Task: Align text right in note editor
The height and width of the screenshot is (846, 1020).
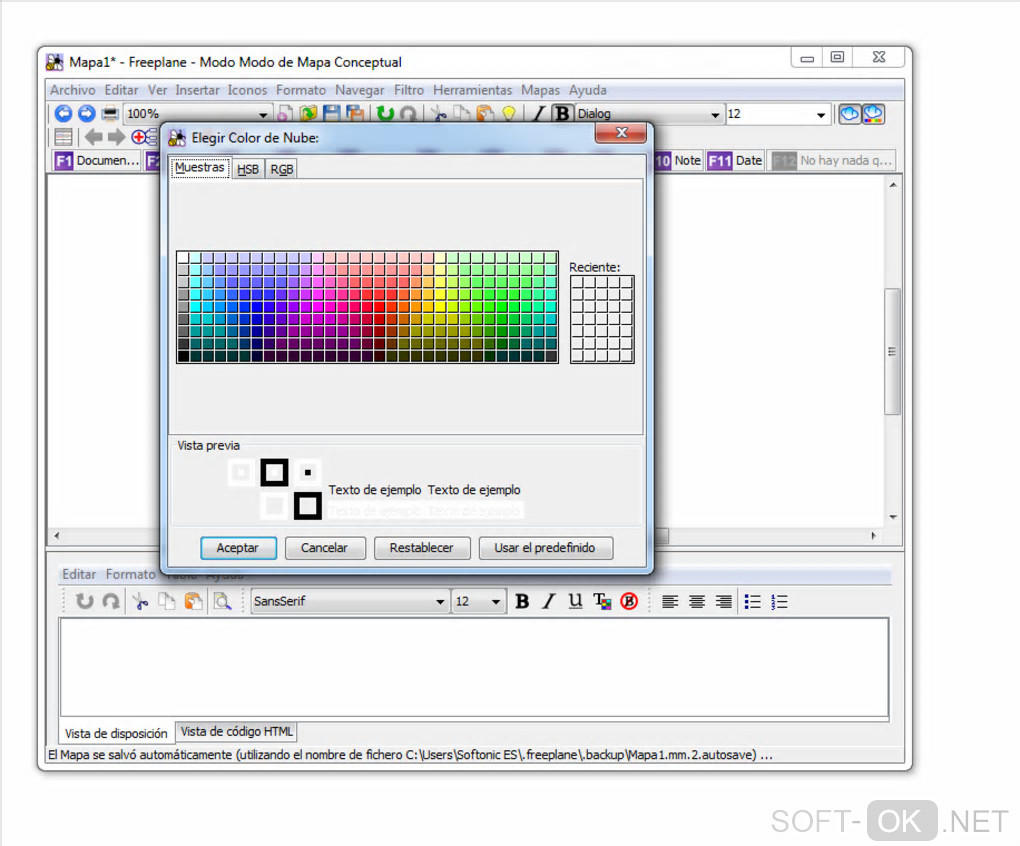Action: coord(723,601)
